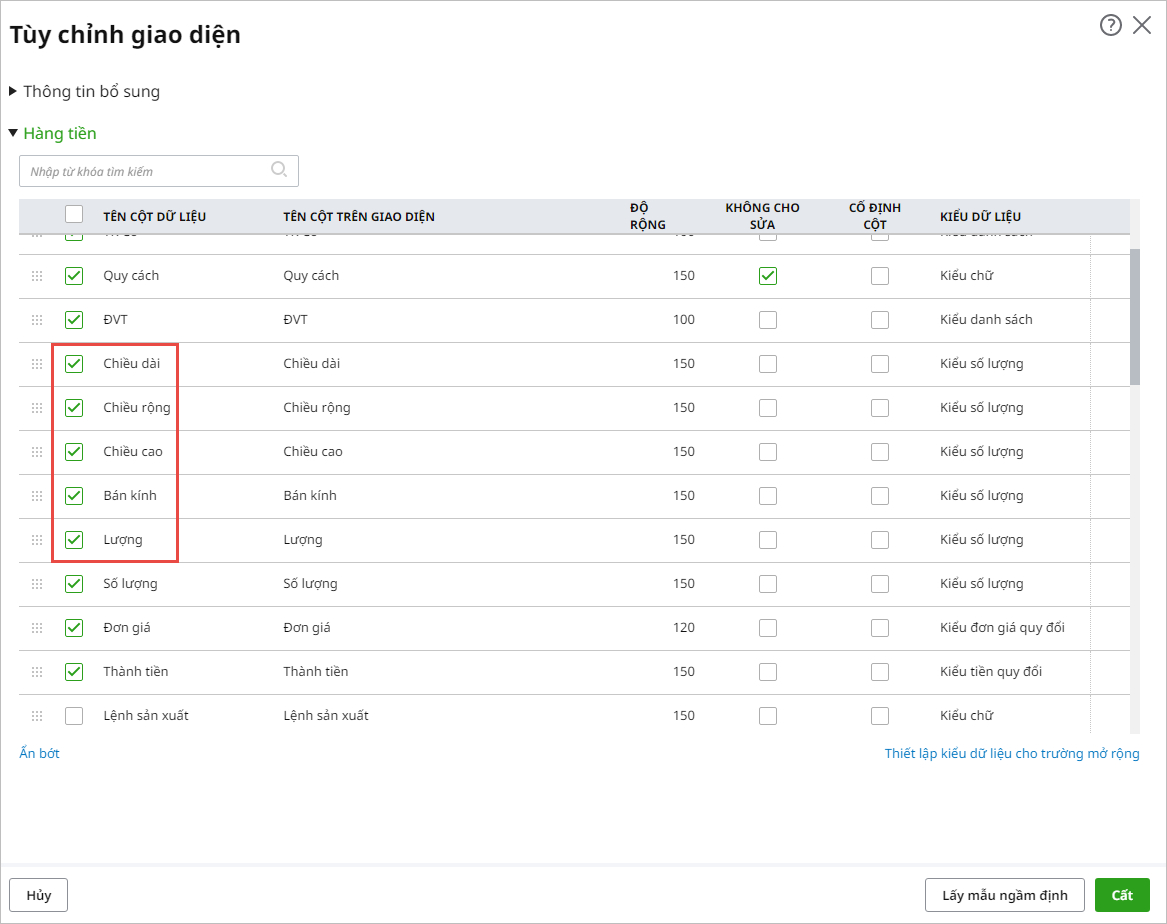
Task: Click the search magnifier icon
Action: coord(279,170)
